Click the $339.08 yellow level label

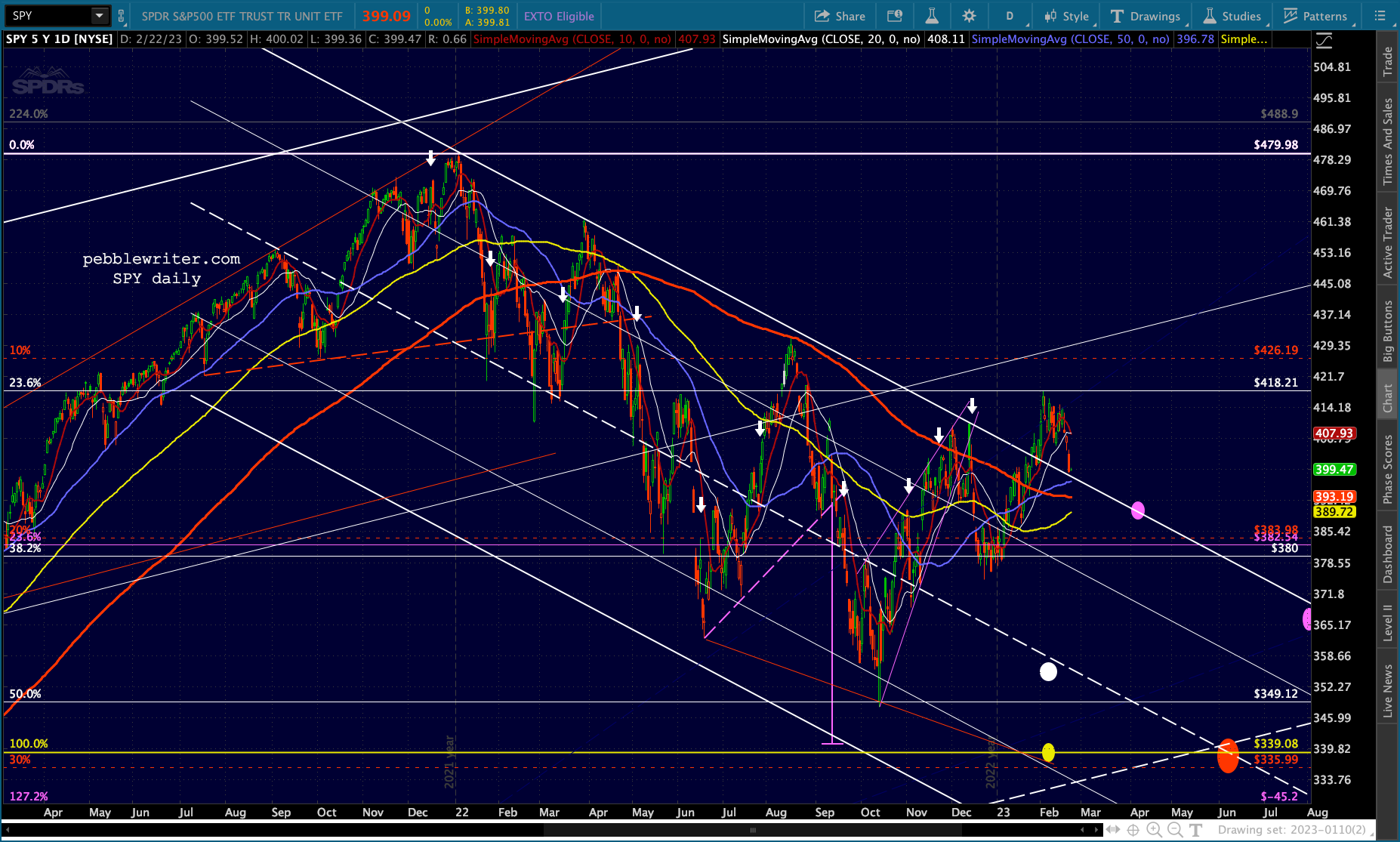[1275, 744]
